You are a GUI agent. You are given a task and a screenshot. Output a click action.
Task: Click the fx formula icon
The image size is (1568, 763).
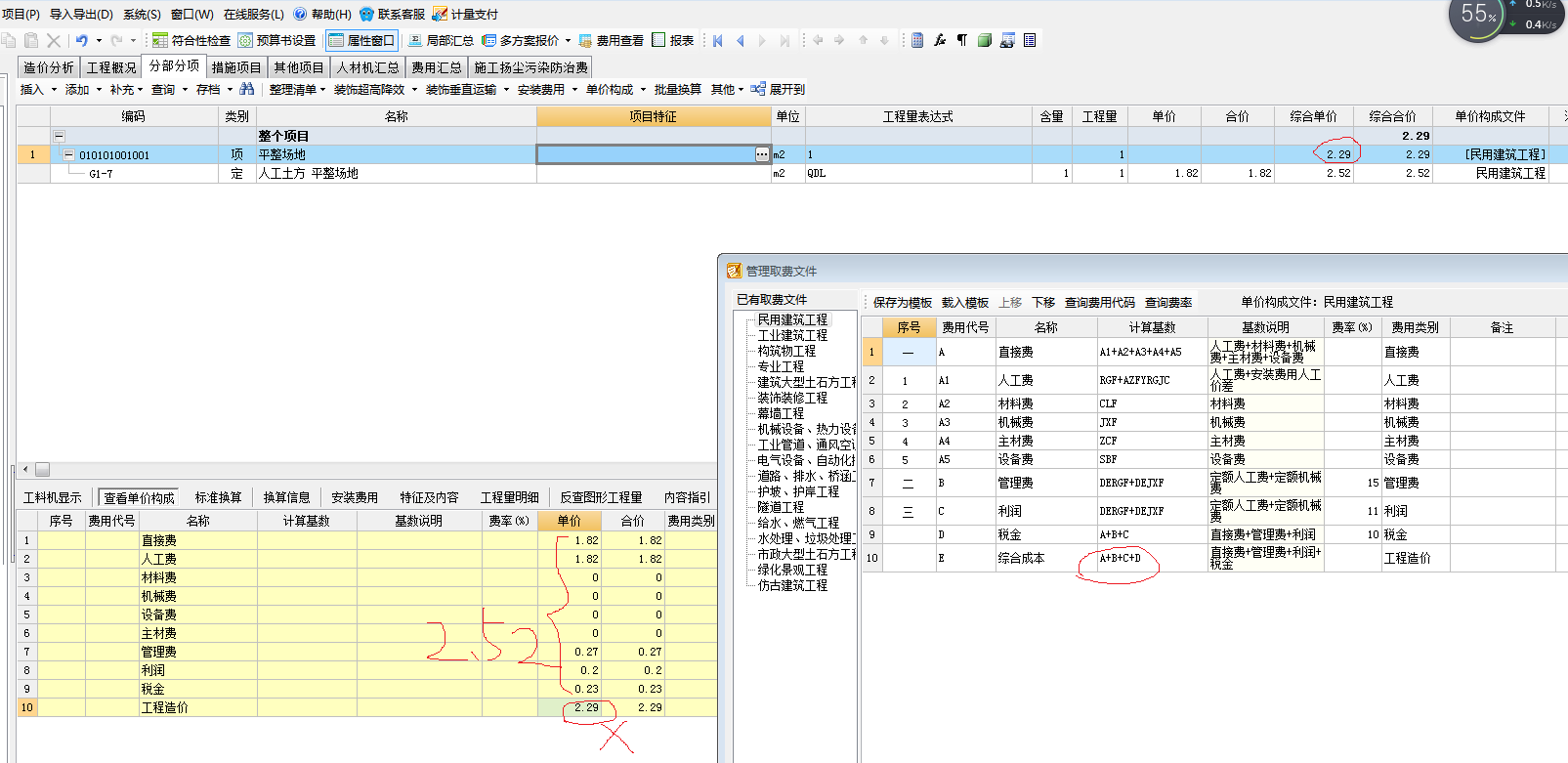coord(940,40)
